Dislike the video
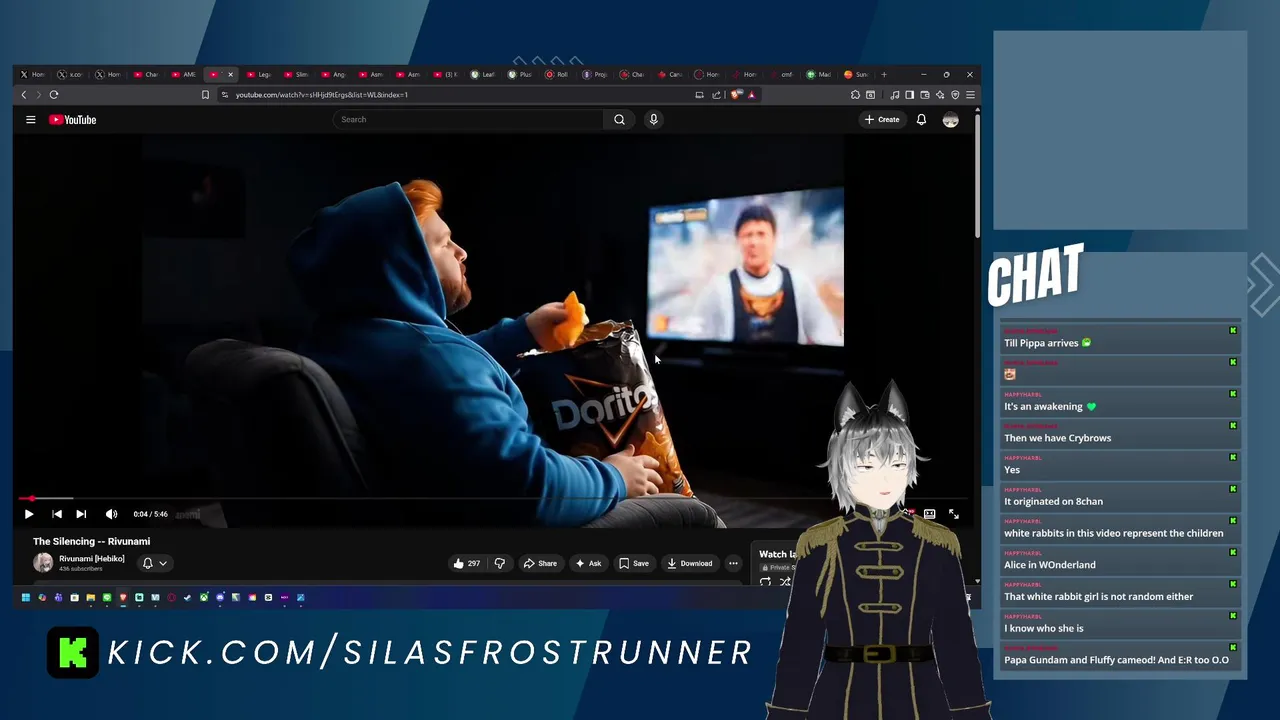Screen dimensions: 1280x720 pos(500,563)
